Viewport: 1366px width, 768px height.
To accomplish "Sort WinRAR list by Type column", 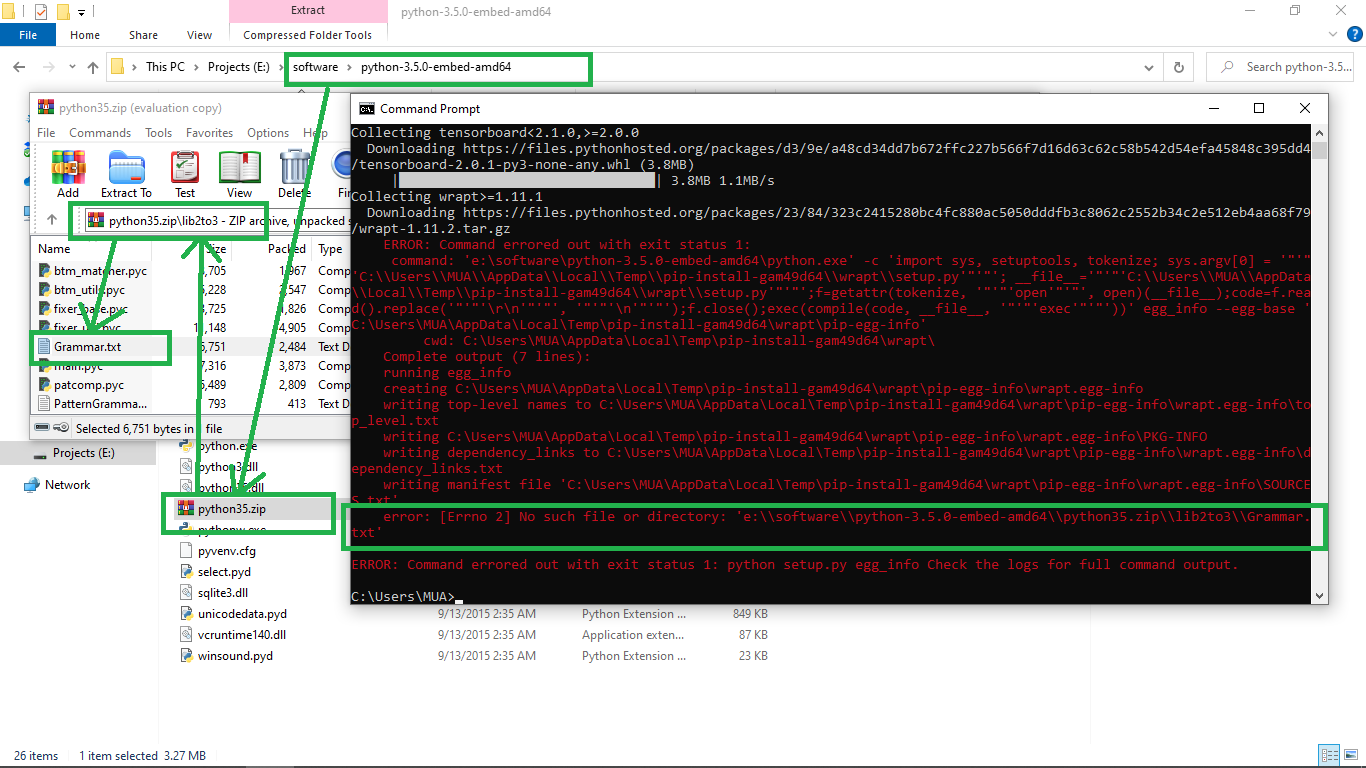I will tap(331, 249).
